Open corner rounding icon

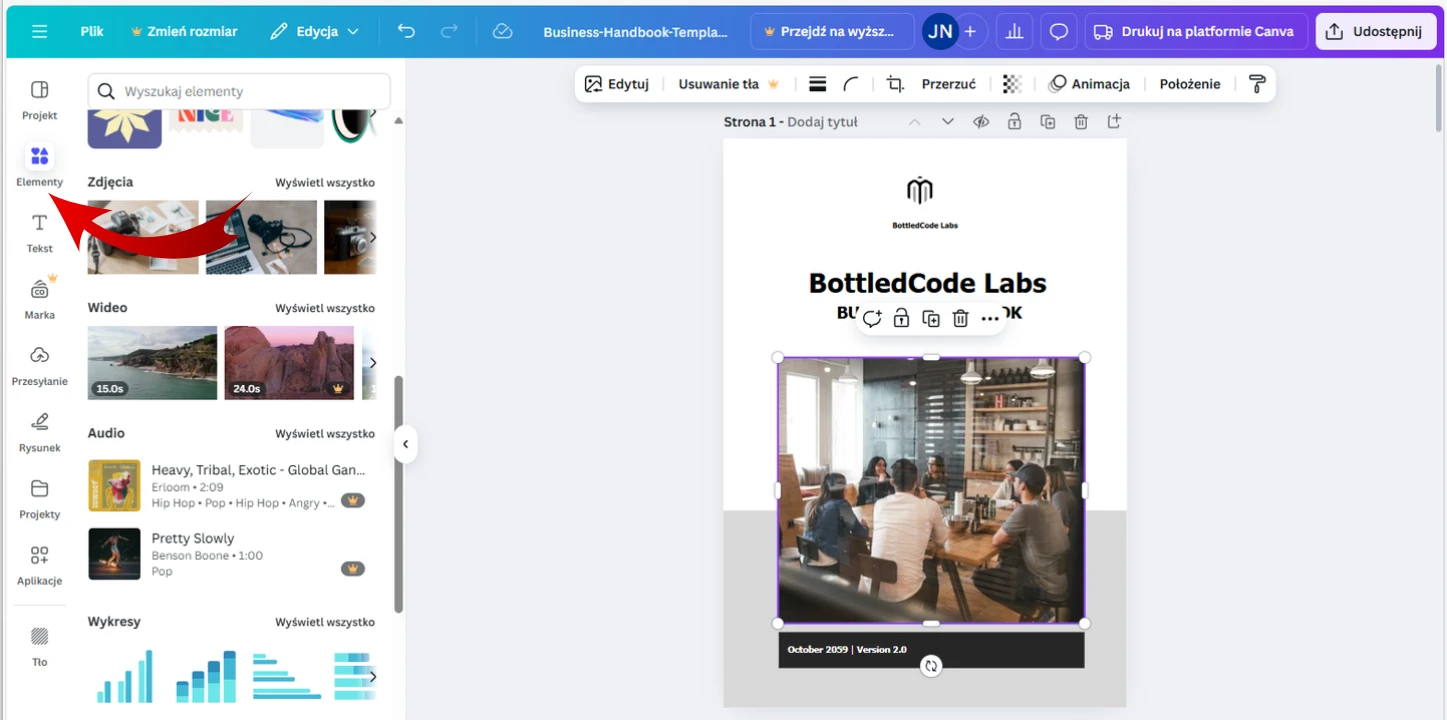click(x=851, y=84)
